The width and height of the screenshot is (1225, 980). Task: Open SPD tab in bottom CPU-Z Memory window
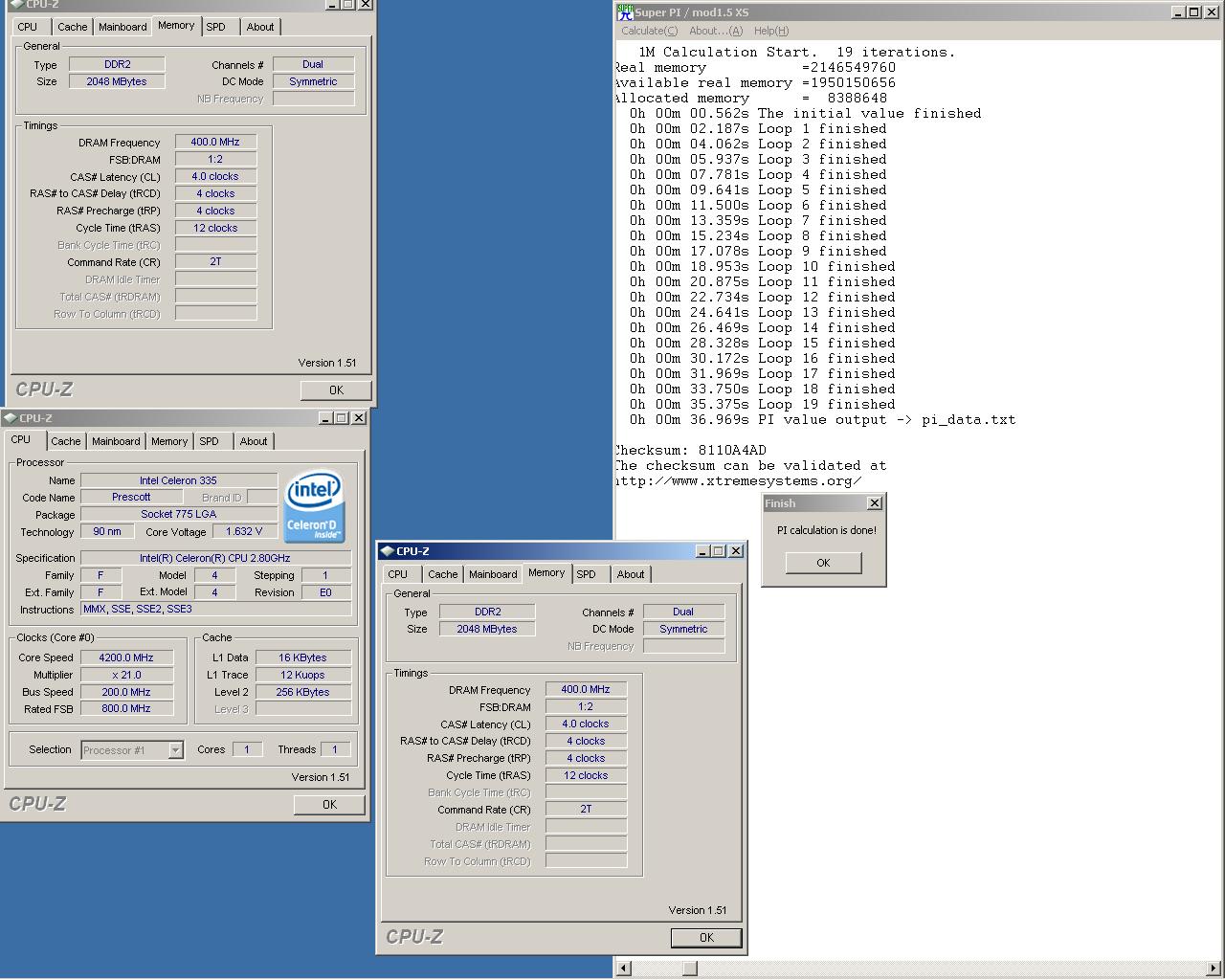point(587,574)
